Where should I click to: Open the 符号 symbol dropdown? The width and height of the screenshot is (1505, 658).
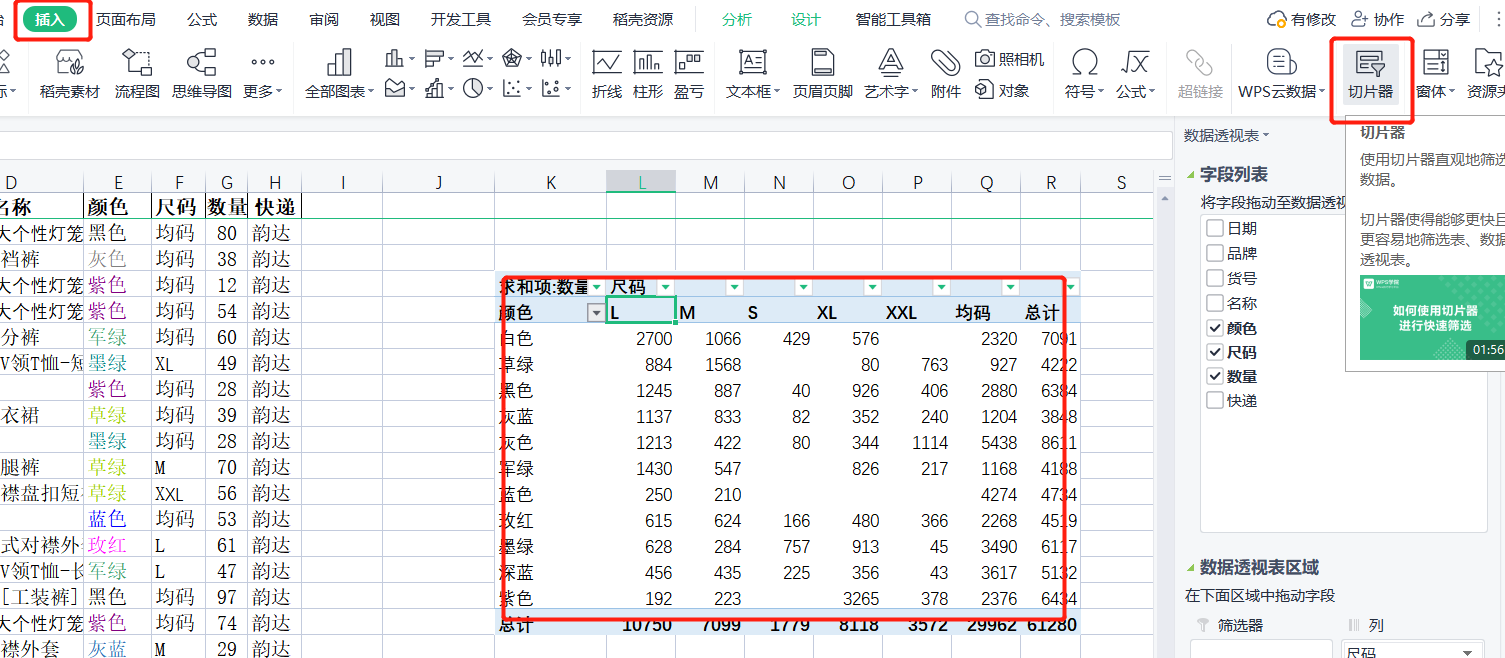click(1084, 74)
